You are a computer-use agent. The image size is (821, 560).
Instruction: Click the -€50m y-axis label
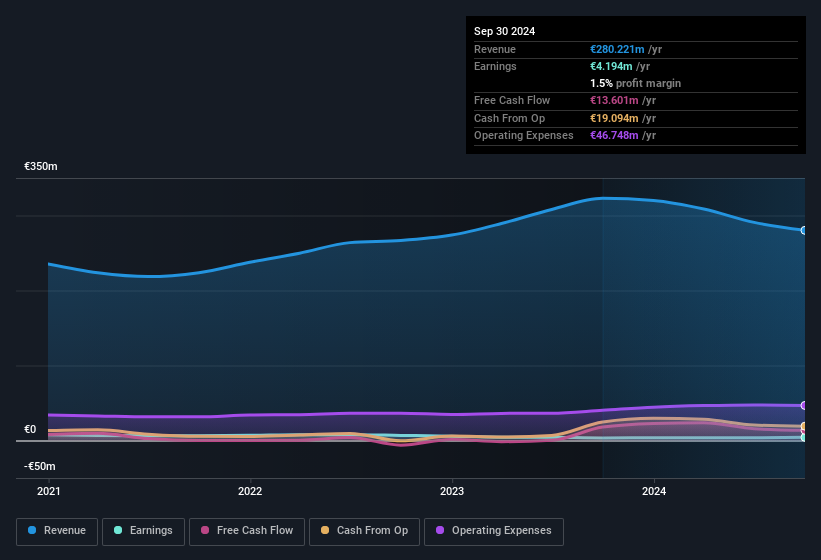[x=40, y=466]
